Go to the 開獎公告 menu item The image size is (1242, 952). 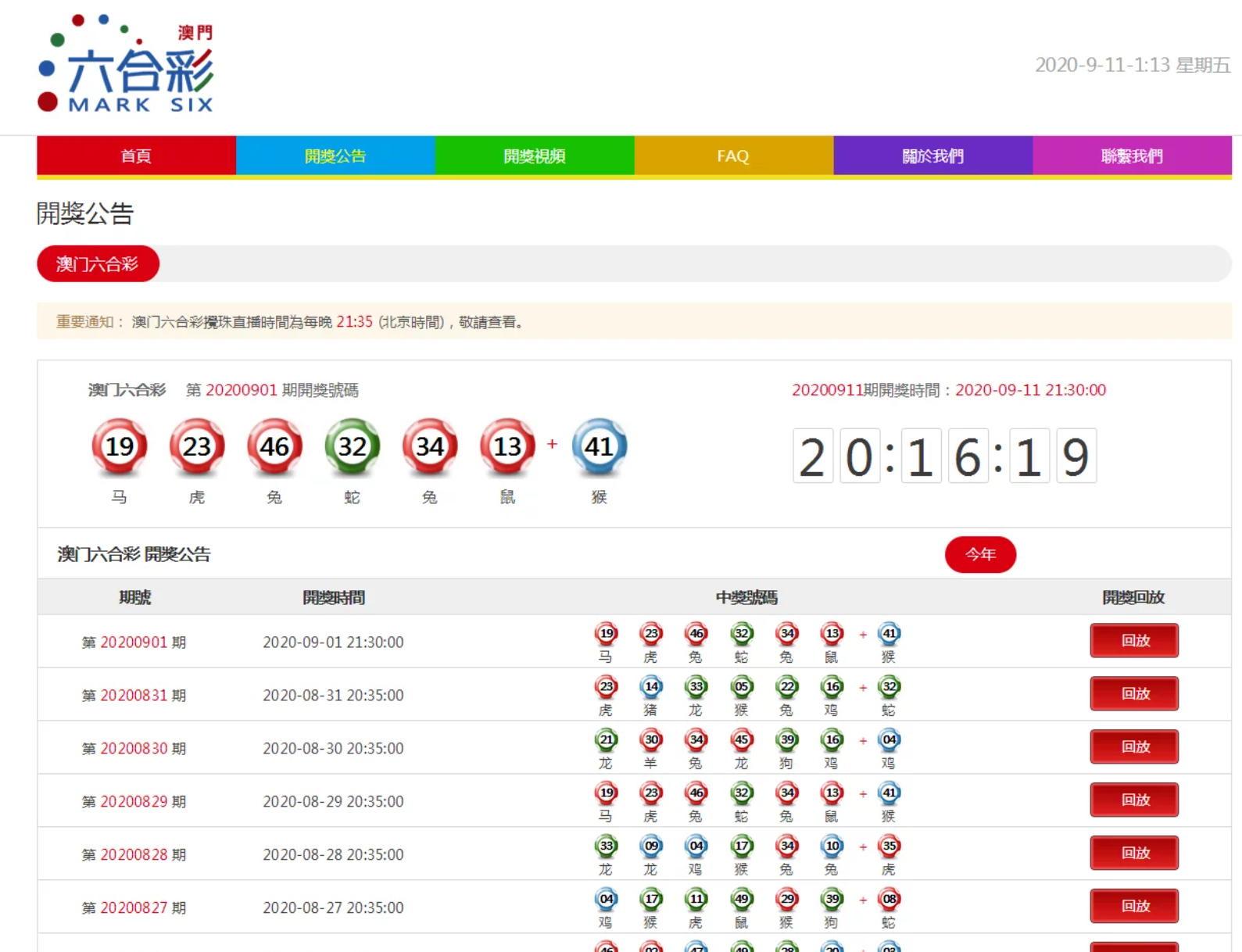coord(335,156)
